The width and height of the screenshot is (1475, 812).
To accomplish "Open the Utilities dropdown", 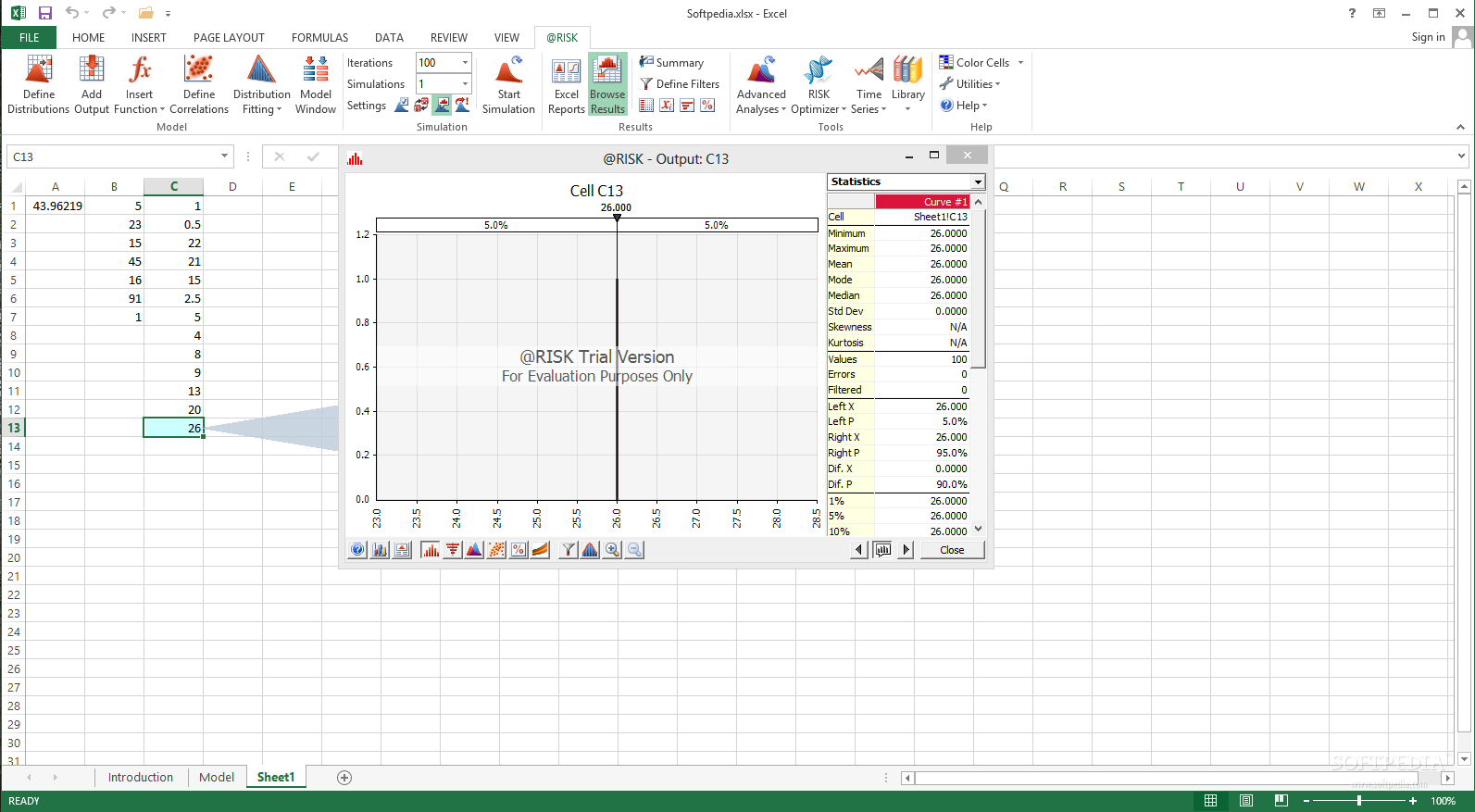I will coord(970,83).
